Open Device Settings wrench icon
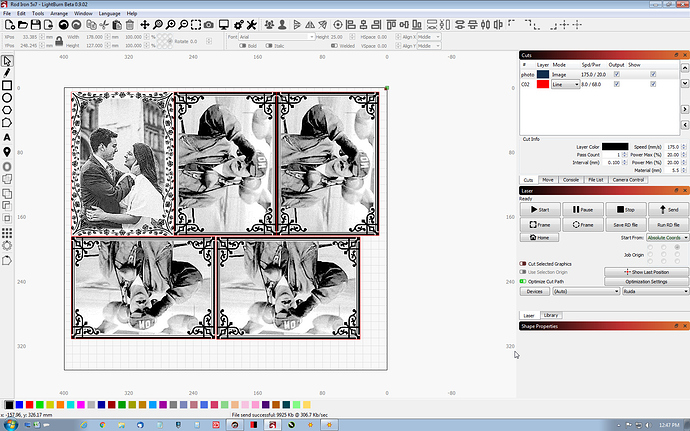This screenshot has height=431, width=690. pos(252,25)
